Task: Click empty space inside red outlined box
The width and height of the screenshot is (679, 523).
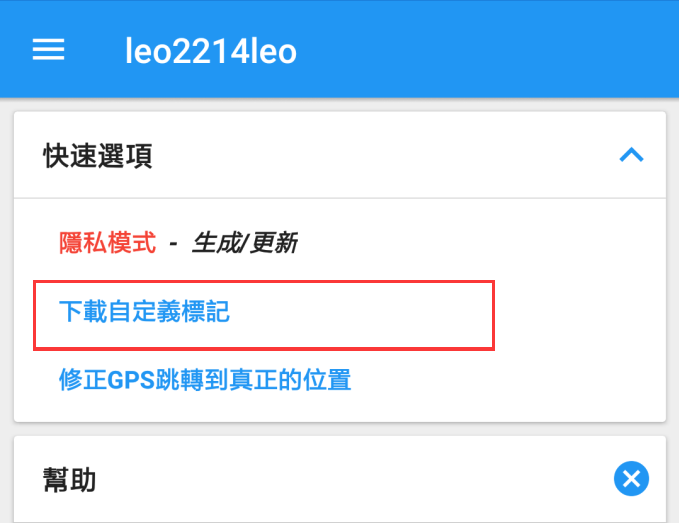Action: [x=380, y=315]
